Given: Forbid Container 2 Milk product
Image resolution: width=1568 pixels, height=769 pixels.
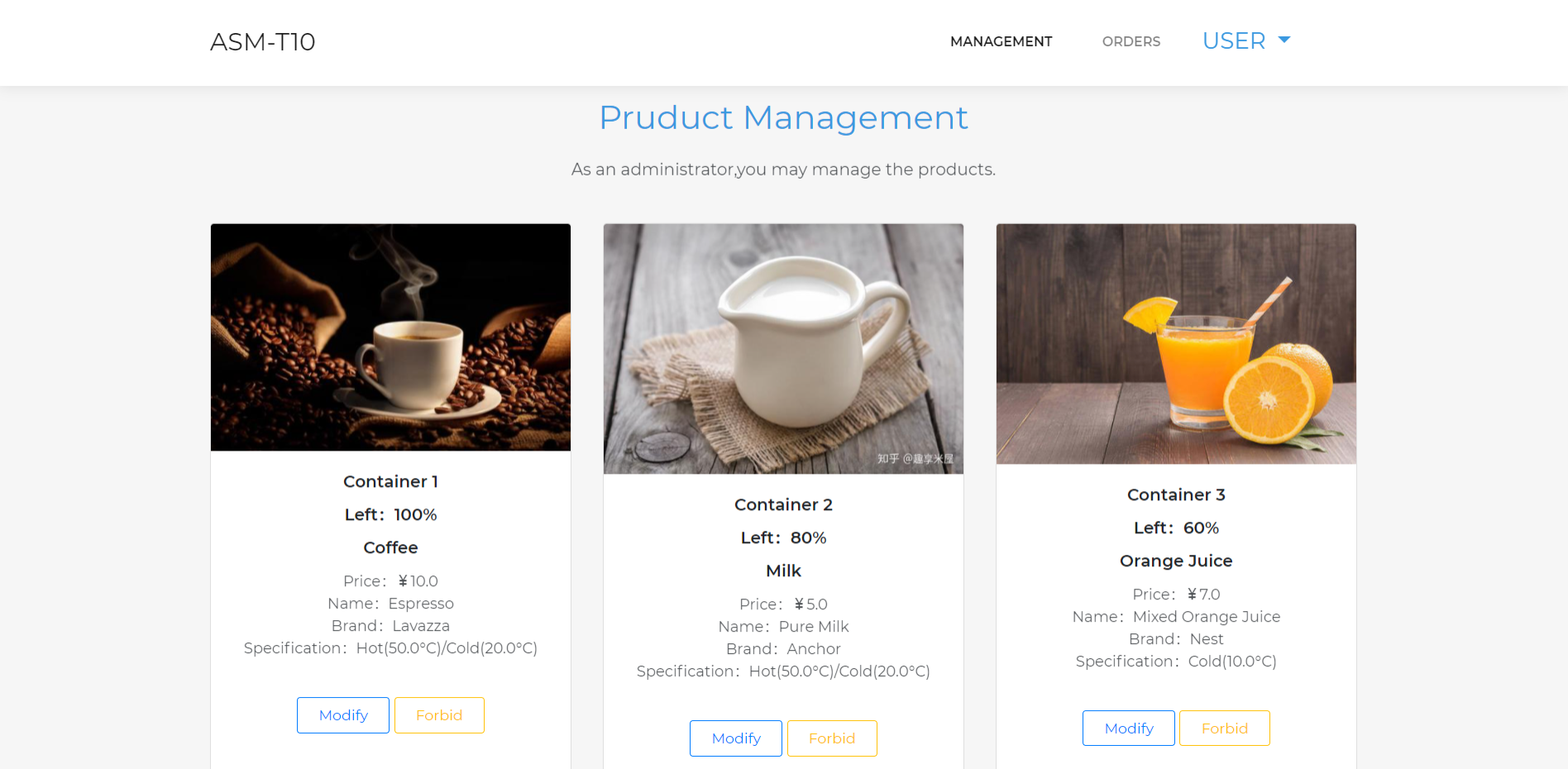Looking at the screenshot, I should (x=832, y=738).
